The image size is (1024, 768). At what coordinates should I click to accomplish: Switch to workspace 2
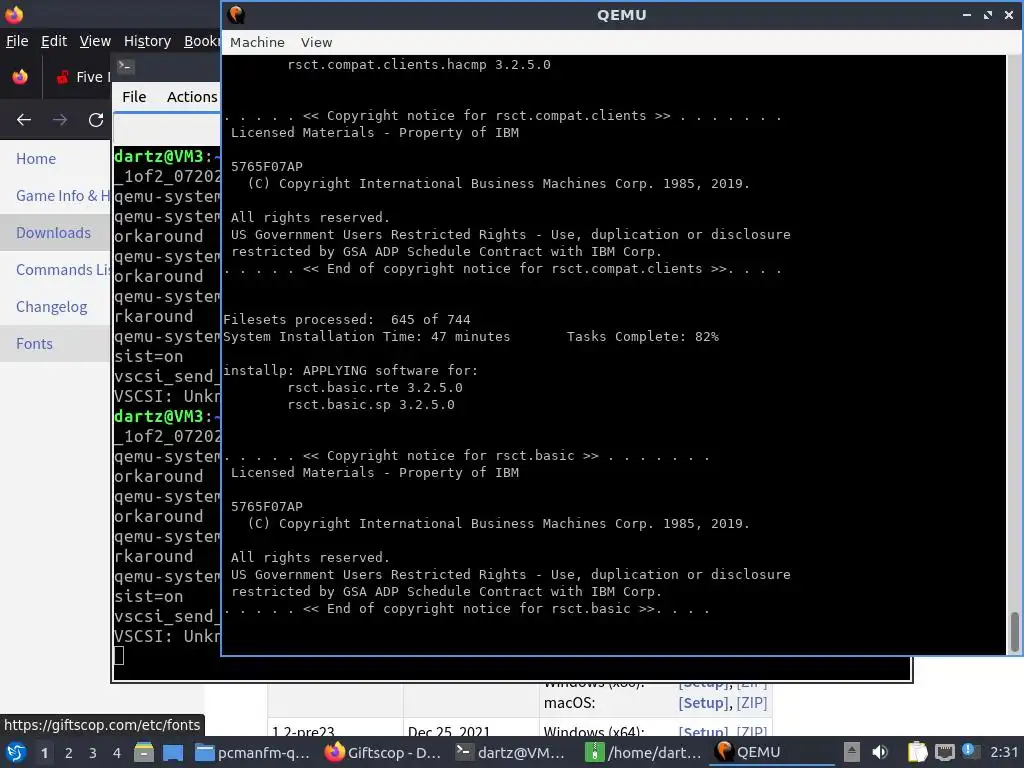[69, 753]
